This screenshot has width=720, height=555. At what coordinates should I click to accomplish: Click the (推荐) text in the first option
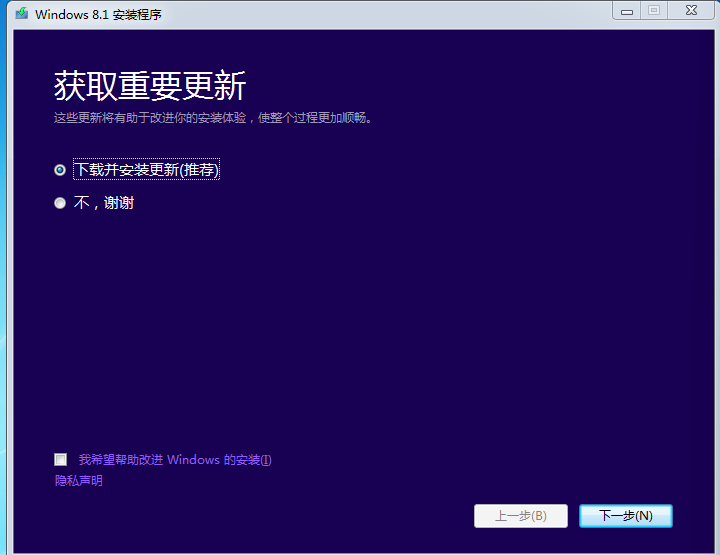[199, 170]
